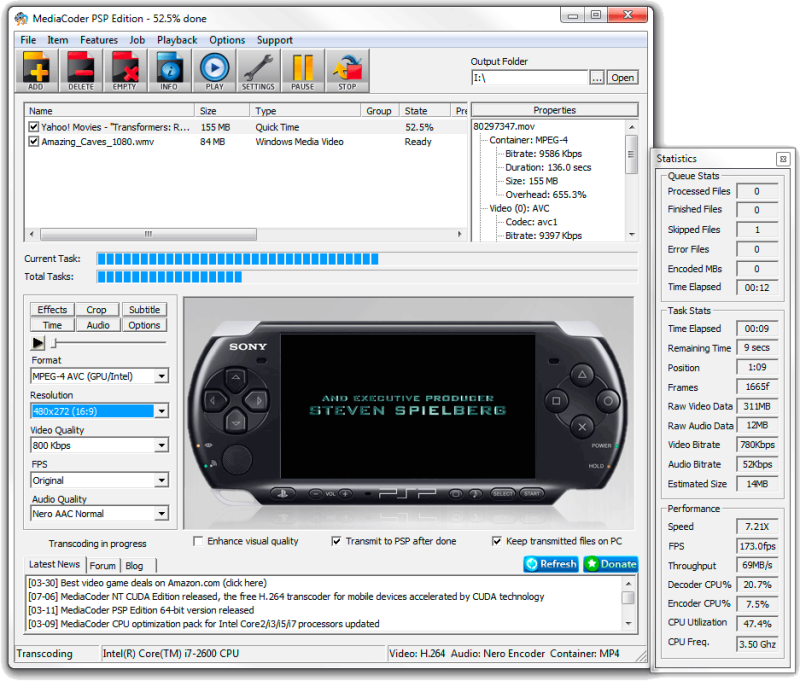Pause transcoding with the PAUSE icon

click(x=302, y=70)
